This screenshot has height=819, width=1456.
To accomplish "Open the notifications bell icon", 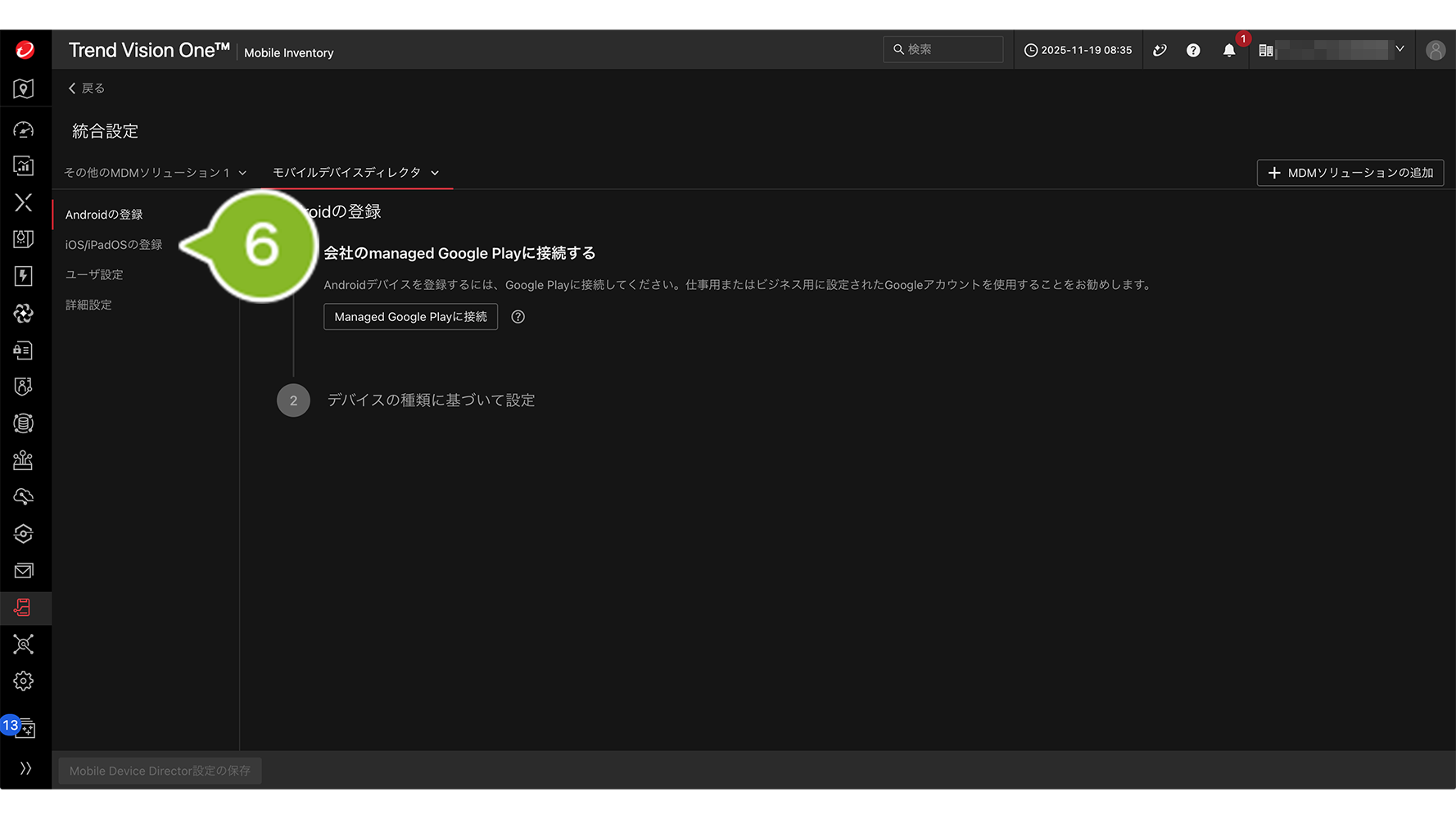I will point(1228,51).
